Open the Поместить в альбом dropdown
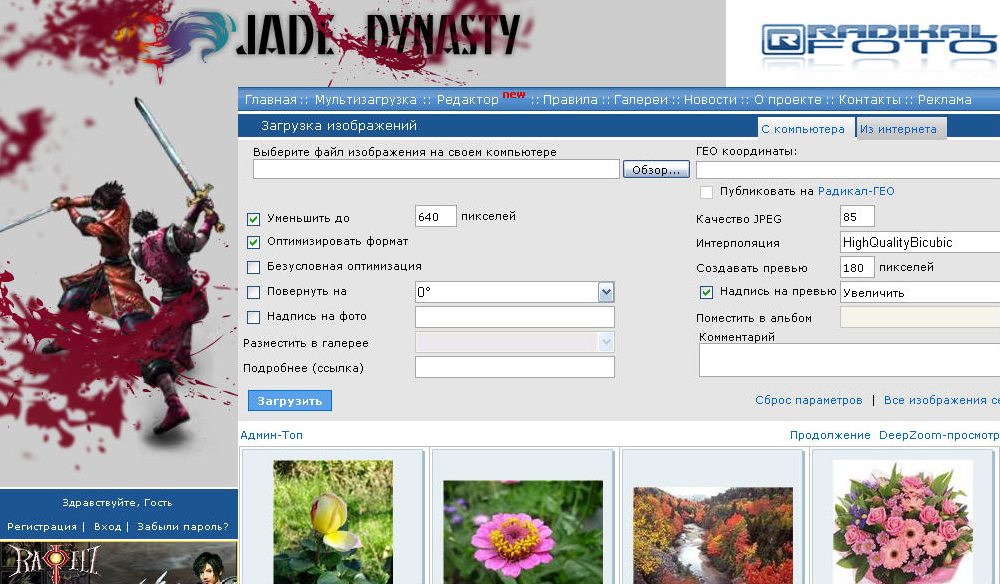 [x=920, y=318]
